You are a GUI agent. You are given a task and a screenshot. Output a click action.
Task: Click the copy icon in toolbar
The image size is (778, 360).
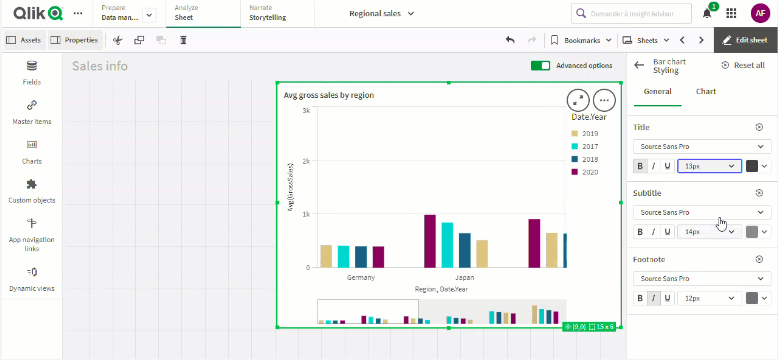click(x=139, y=40)
